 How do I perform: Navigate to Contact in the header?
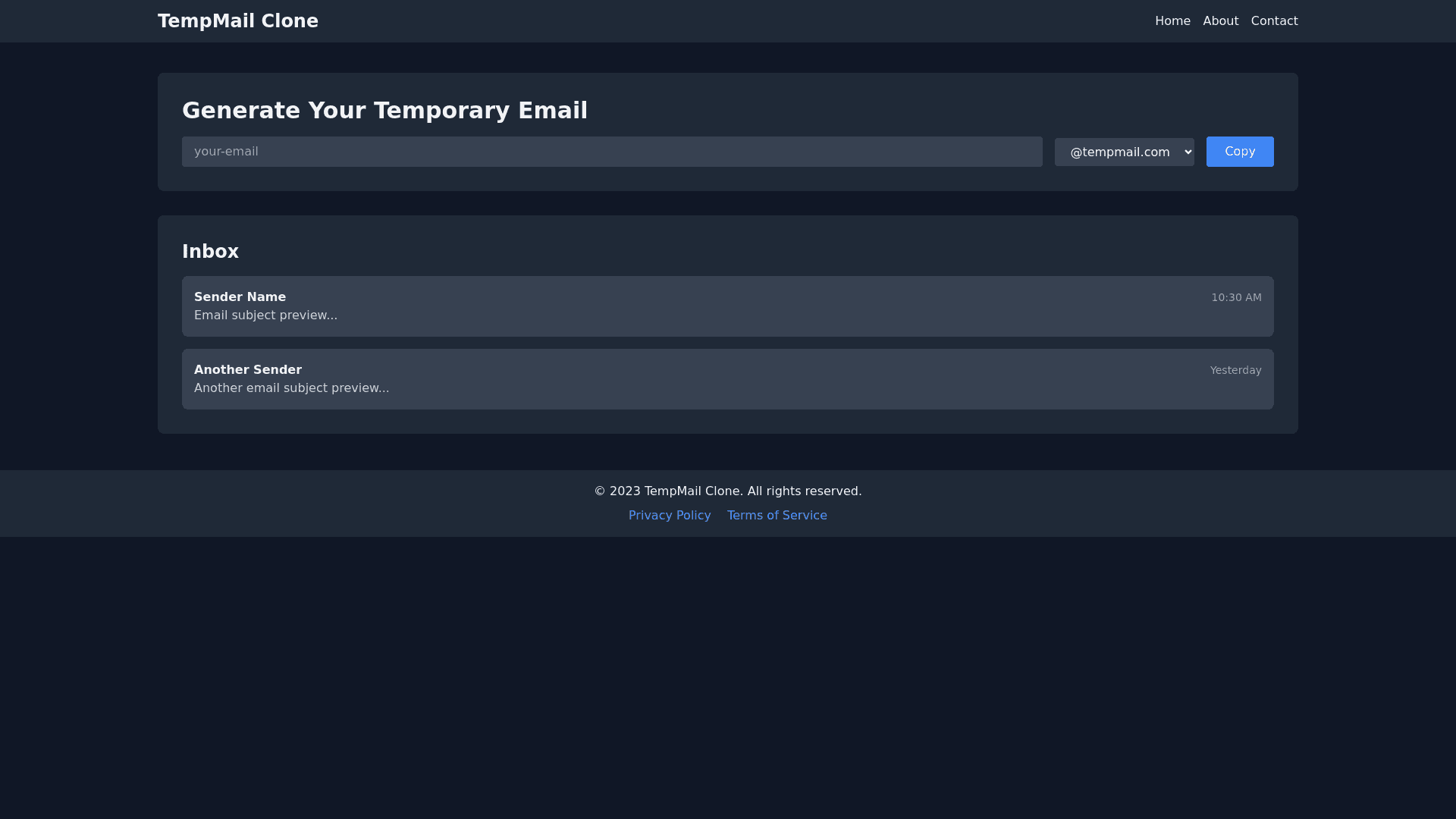coord(1274,21)
